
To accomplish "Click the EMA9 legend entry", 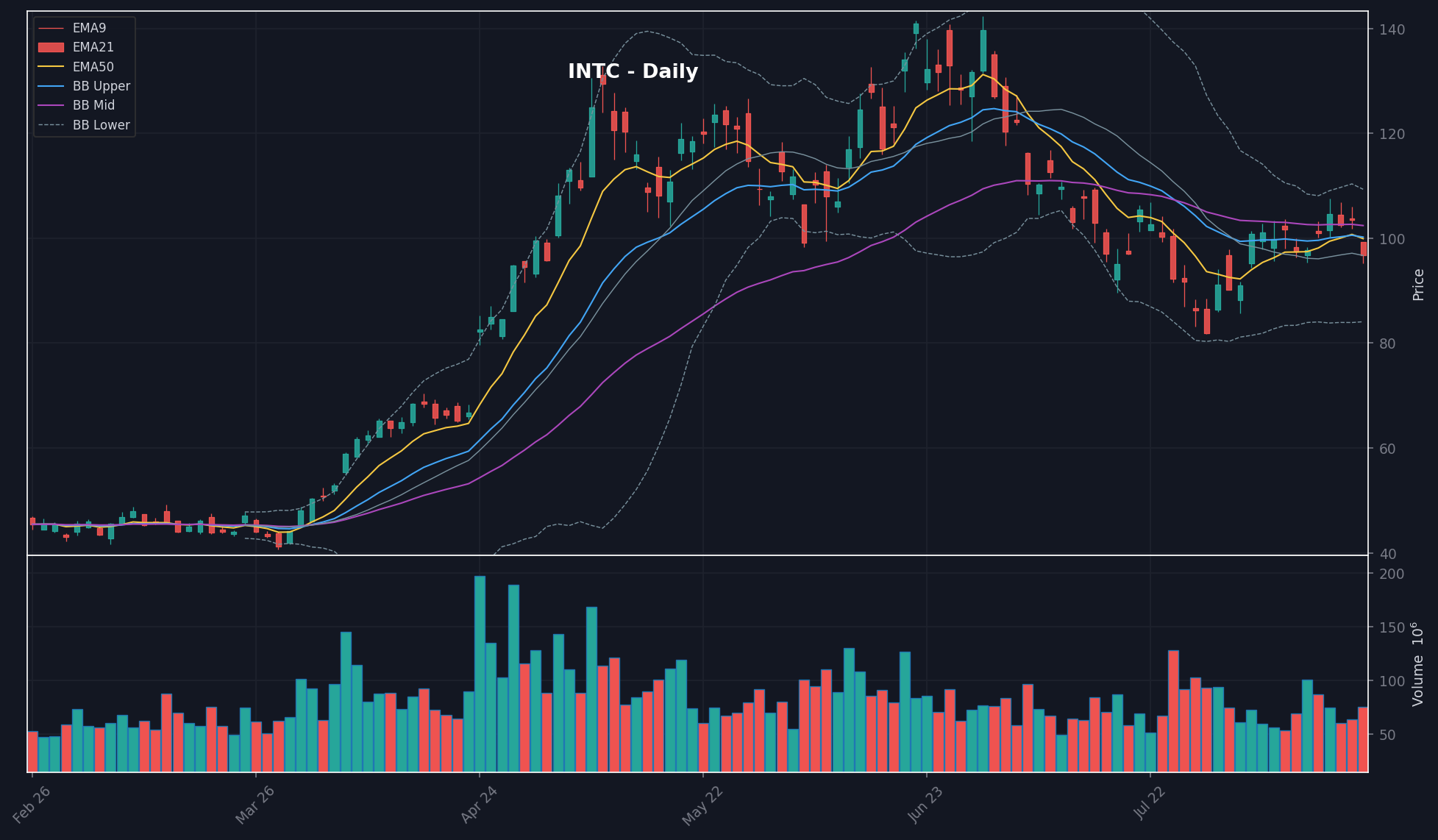I will (x=72, y=28).
